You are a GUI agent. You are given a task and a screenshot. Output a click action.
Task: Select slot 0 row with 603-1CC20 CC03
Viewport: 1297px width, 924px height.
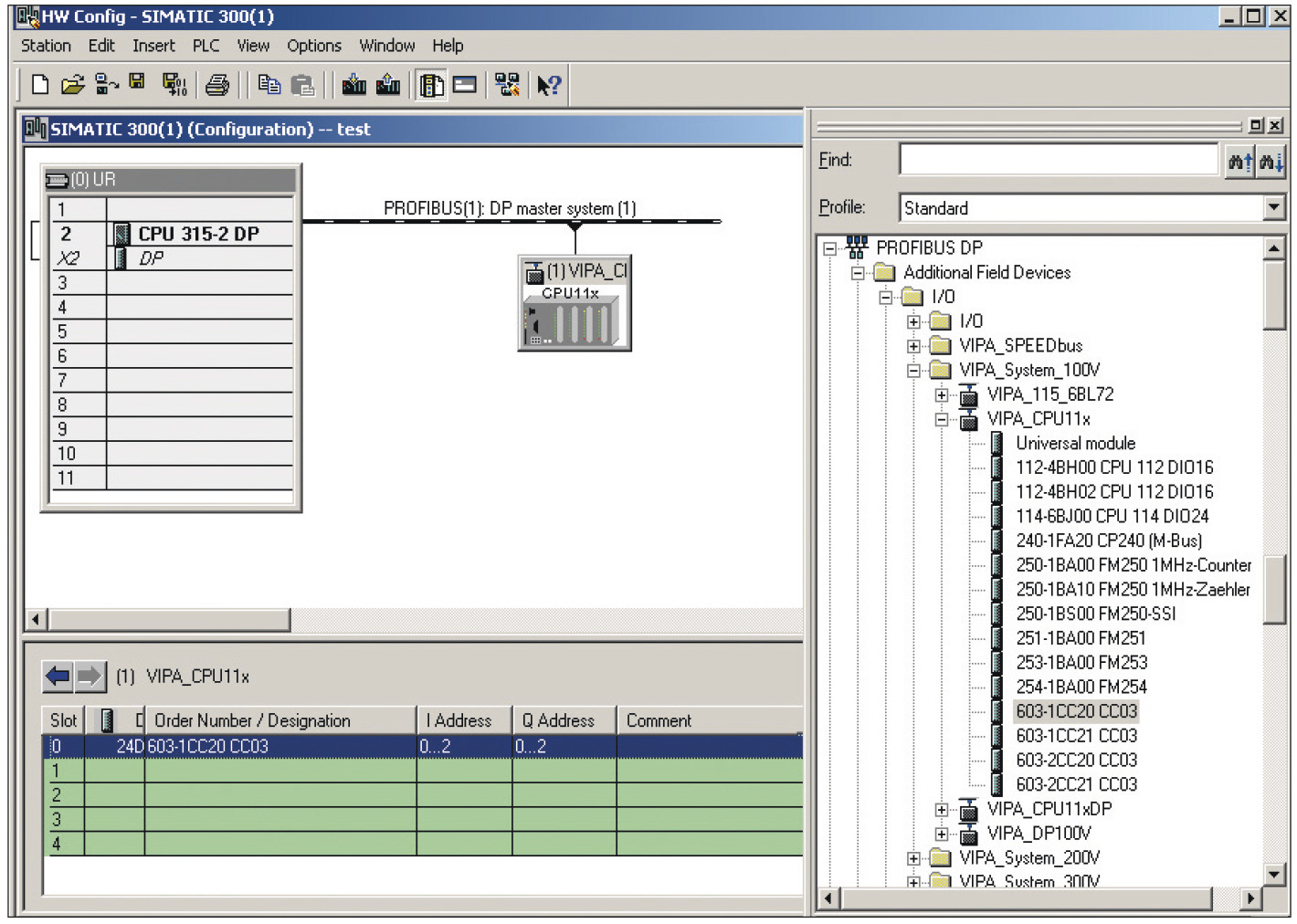pyautogui.click(x=424, y=746)
